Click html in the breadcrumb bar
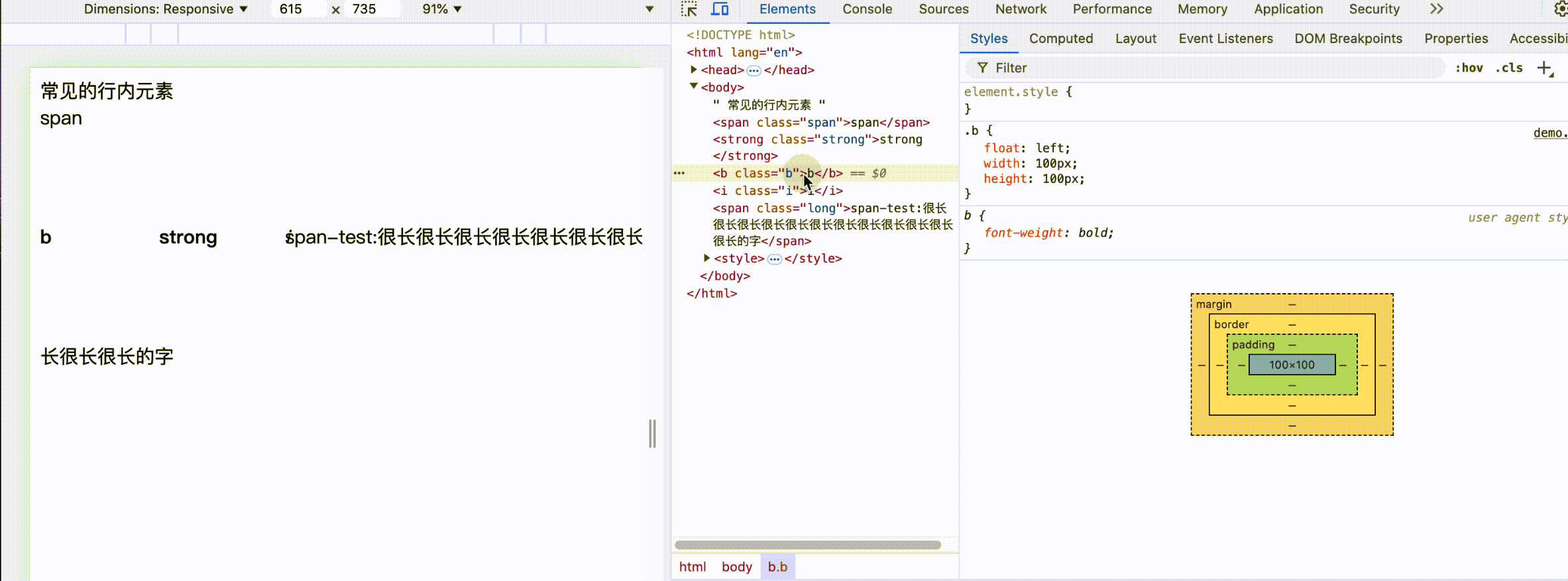 click(693, 566)
